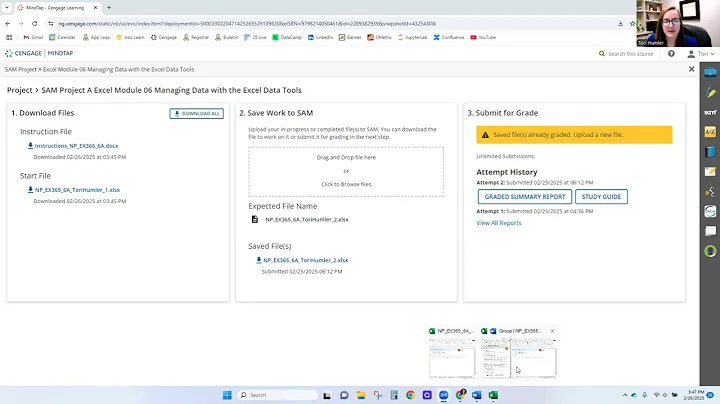
Task: Open Excel from the taskbar
Action: 493,395
